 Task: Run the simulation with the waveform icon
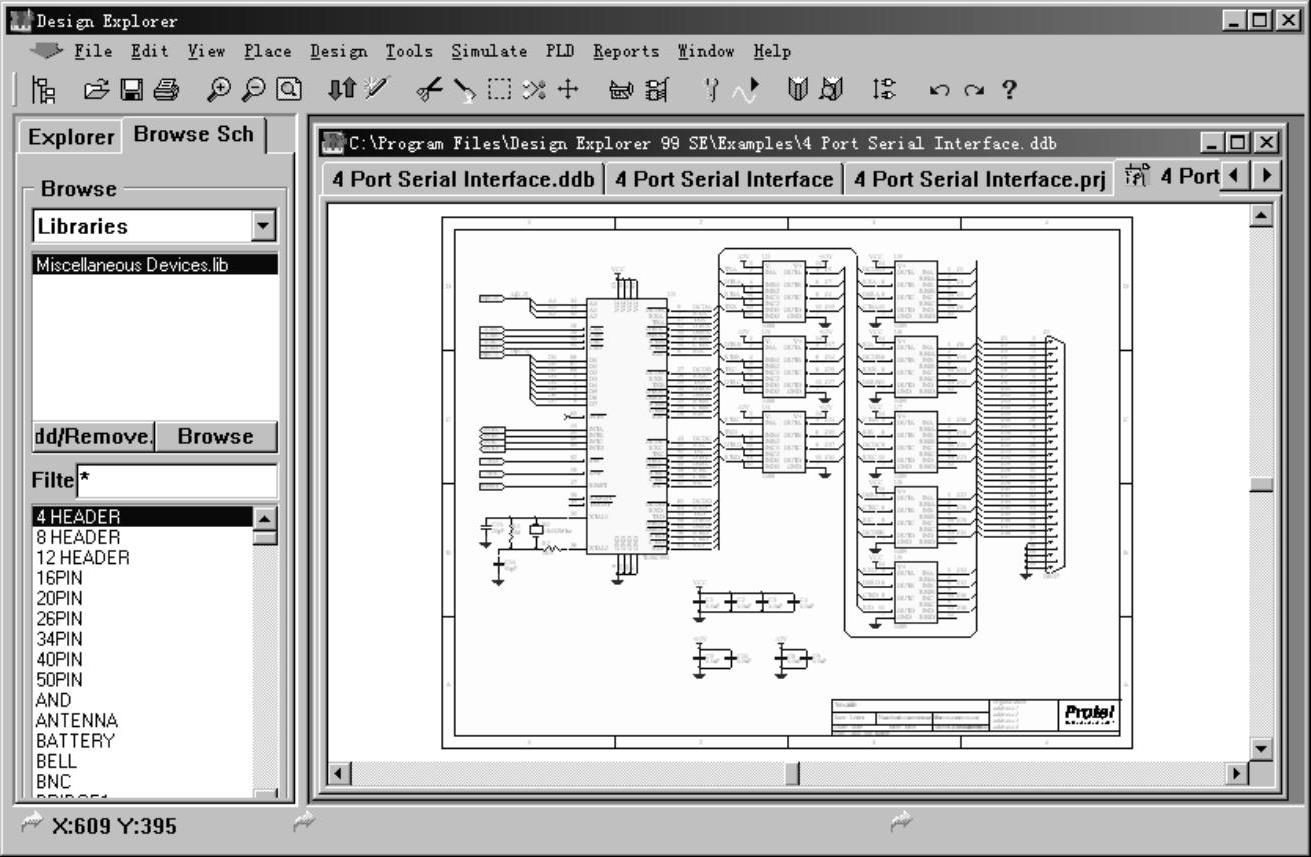point(745,90)
